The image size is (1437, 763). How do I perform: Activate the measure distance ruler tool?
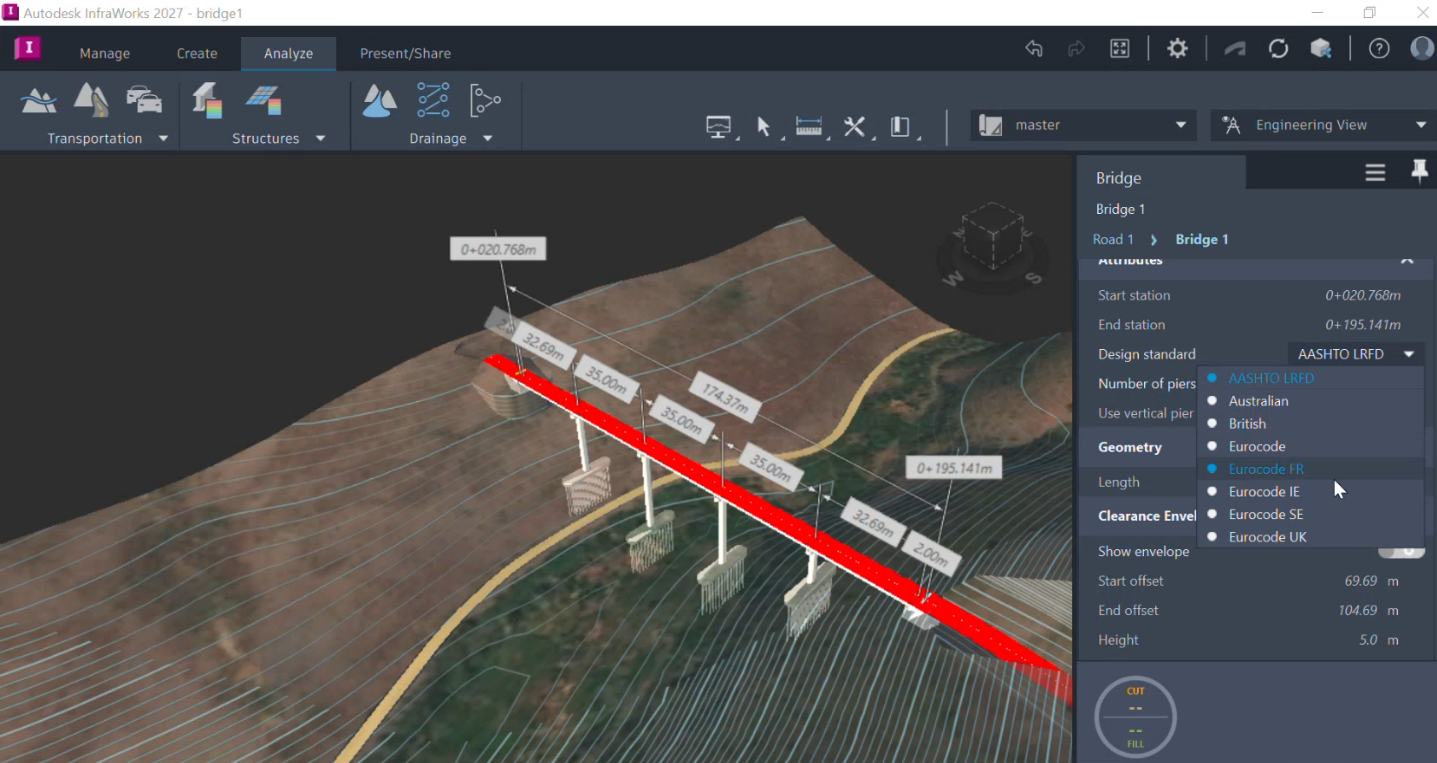[808, 127]
